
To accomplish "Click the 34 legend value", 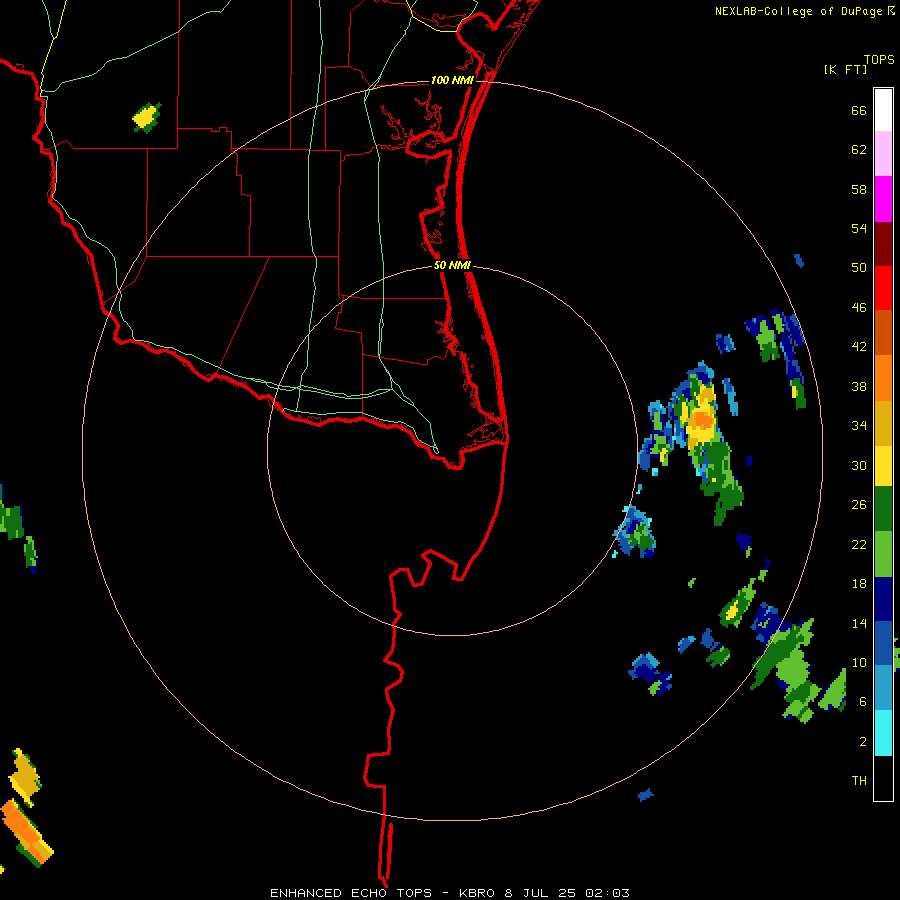I will (x=859, y=426).
